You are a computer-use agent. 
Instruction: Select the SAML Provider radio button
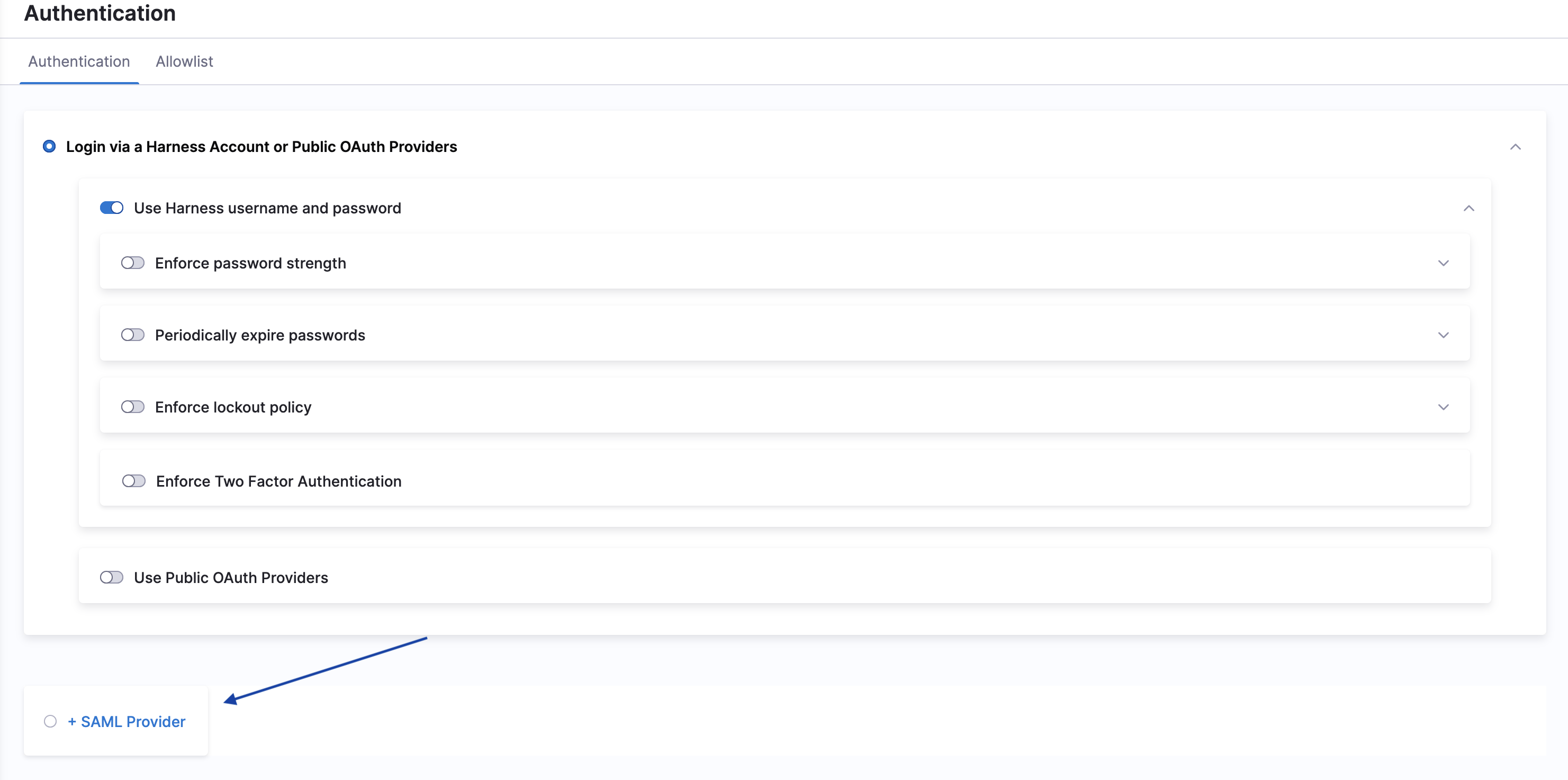coord(50,722)
